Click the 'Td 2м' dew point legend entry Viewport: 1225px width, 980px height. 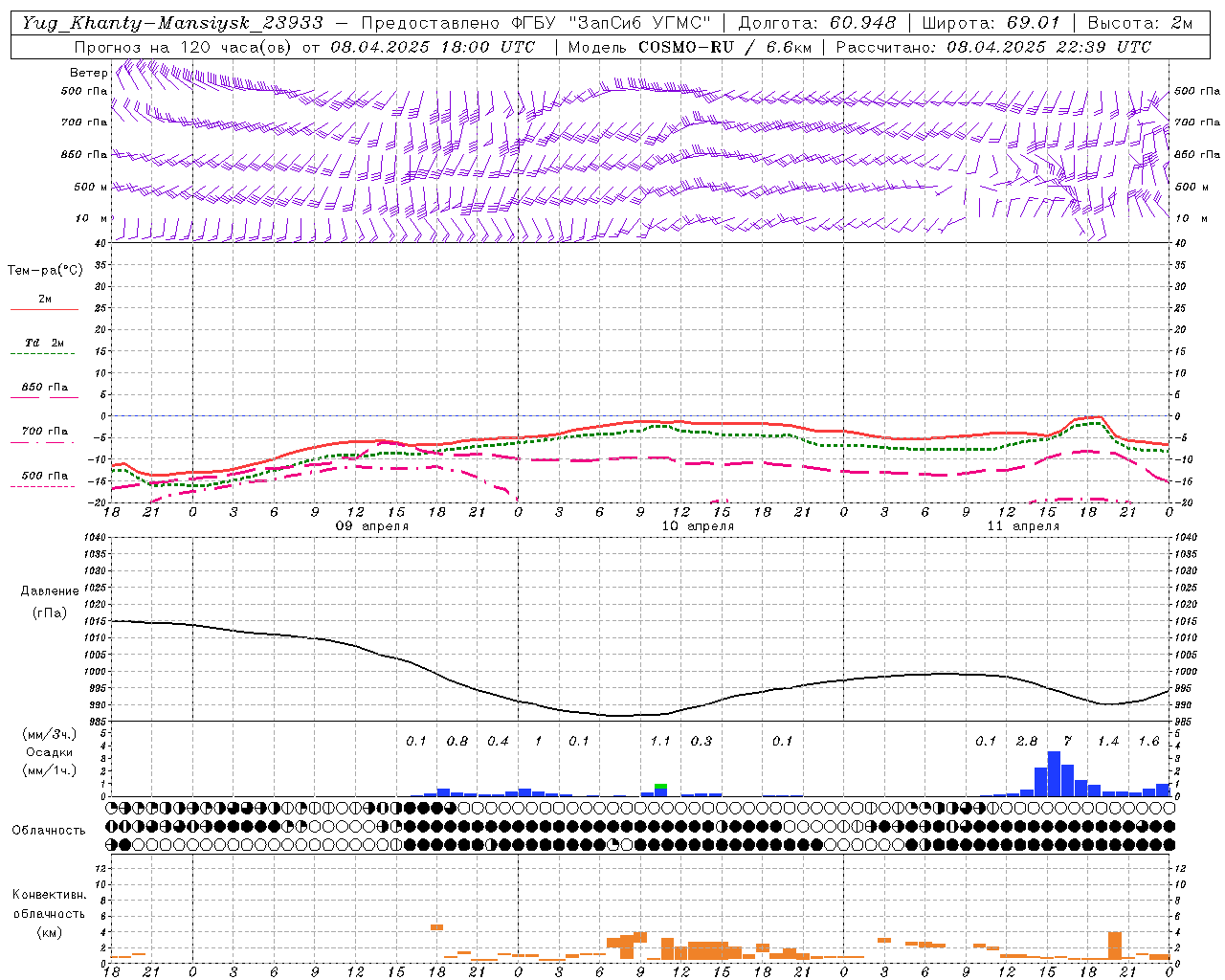click(x=44, y=344)
